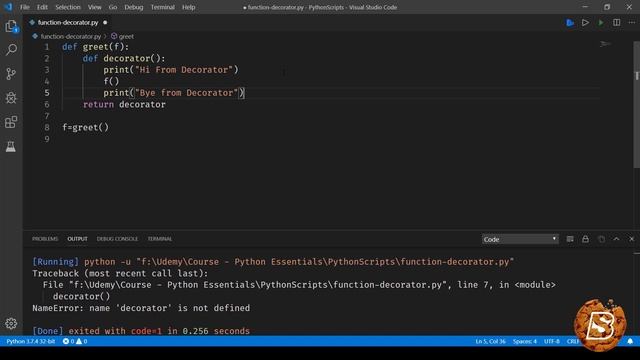Open the Explorer view in the activity bar

pyautogui.click(x=11, y=26)
